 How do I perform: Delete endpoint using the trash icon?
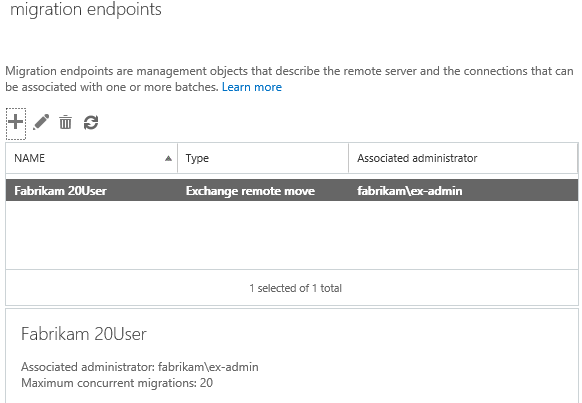point(65,122)
